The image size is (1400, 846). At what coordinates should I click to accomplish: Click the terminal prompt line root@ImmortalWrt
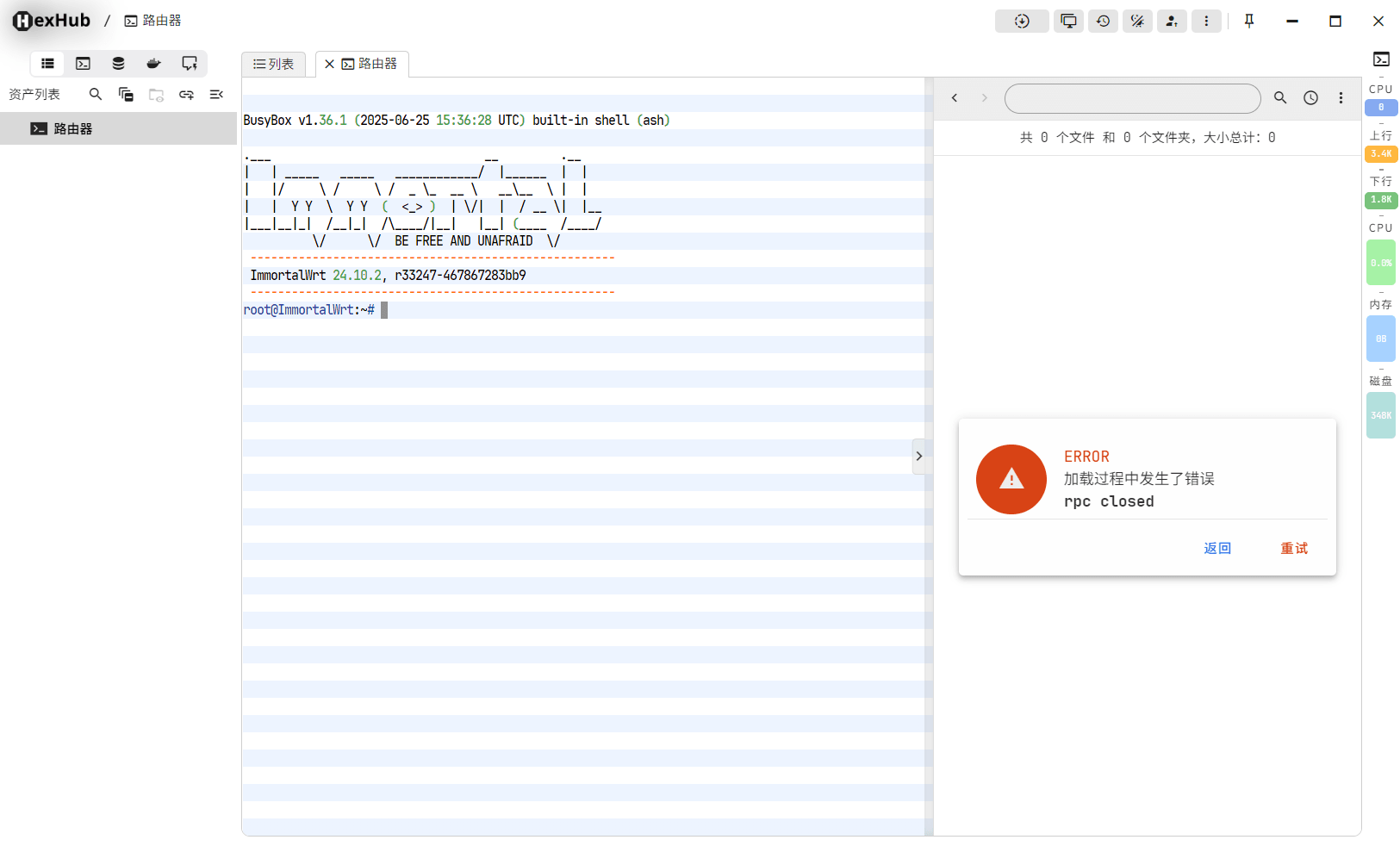tap(309, 310)
